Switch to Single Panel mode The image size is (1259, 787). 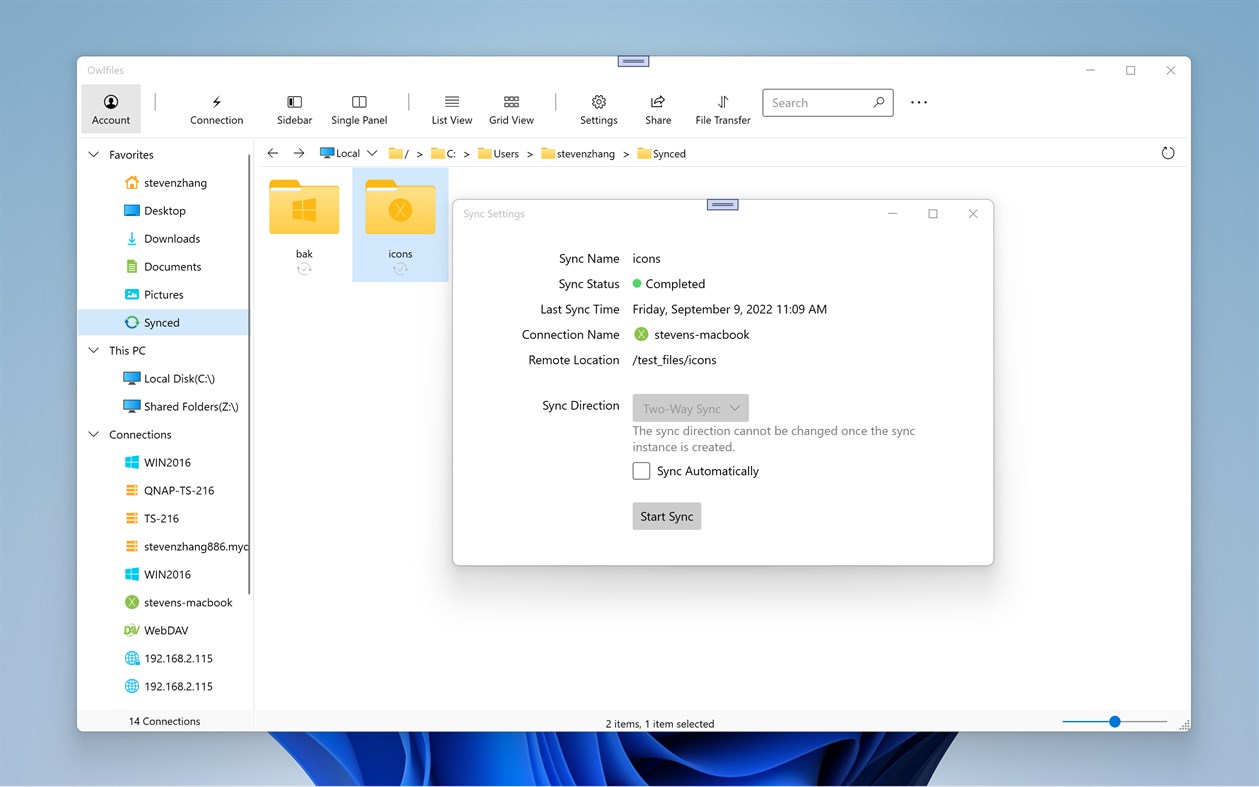(x=358, y=108)
